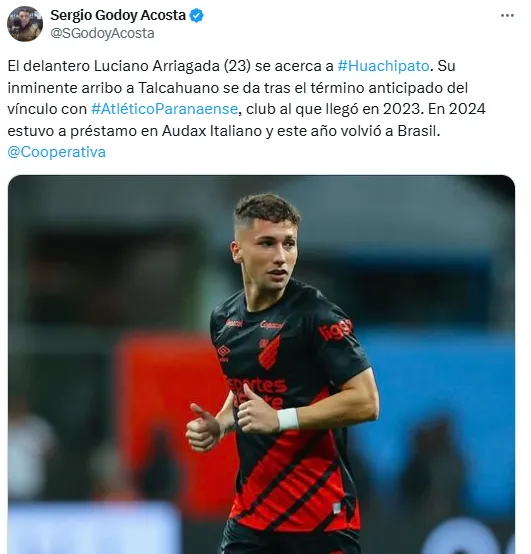This screenshot has width=531, height=554.
Task: Click the player's face in the photo
Action: (270, 256)
